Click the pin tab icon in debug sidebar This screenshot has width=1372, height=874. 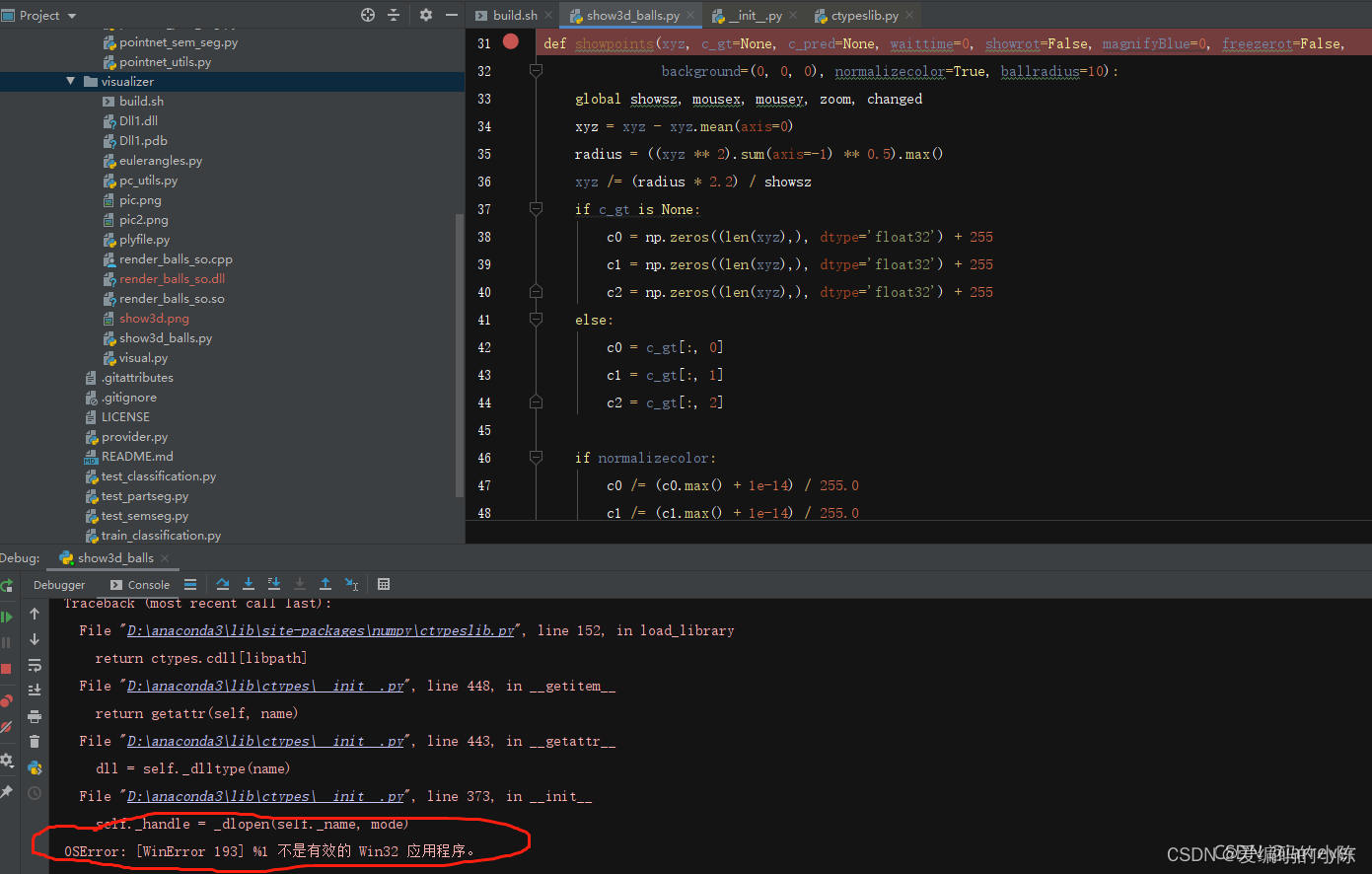[x=7, y=792]
